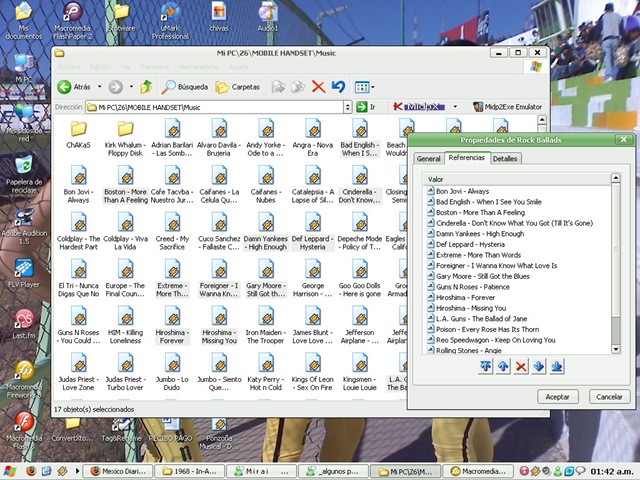
Task: Click the blue undo arrow icon
Action: 338,87
